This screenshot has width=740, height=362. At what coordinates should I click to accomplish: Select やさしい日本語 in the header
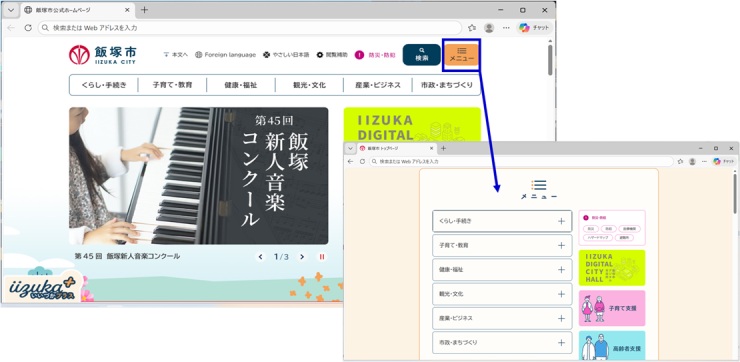click(x=286, y=55)
